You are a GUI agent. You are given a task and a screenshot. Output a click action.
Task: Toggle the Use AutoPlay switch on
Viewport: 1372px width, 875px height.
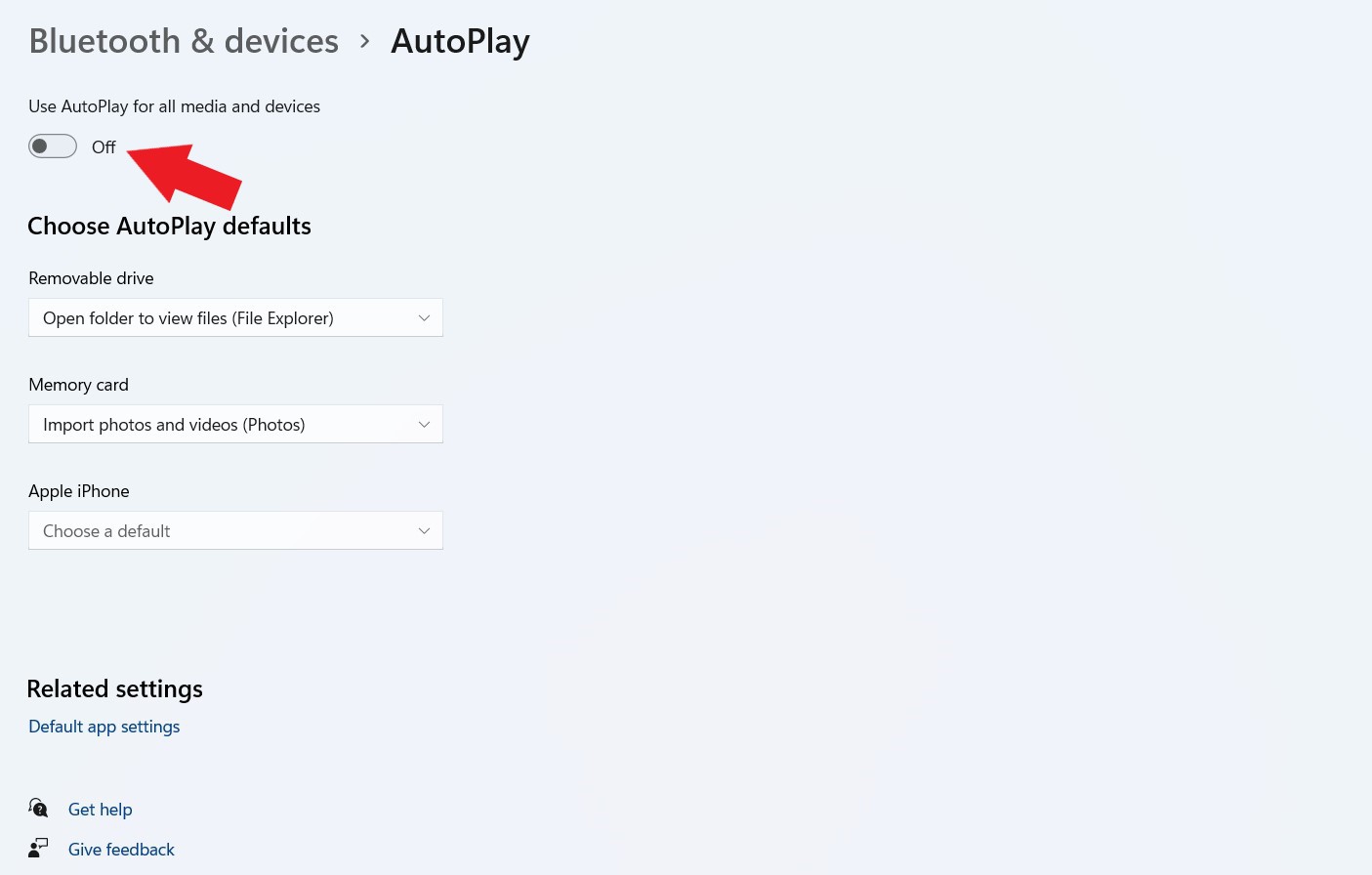pos(53,146)
